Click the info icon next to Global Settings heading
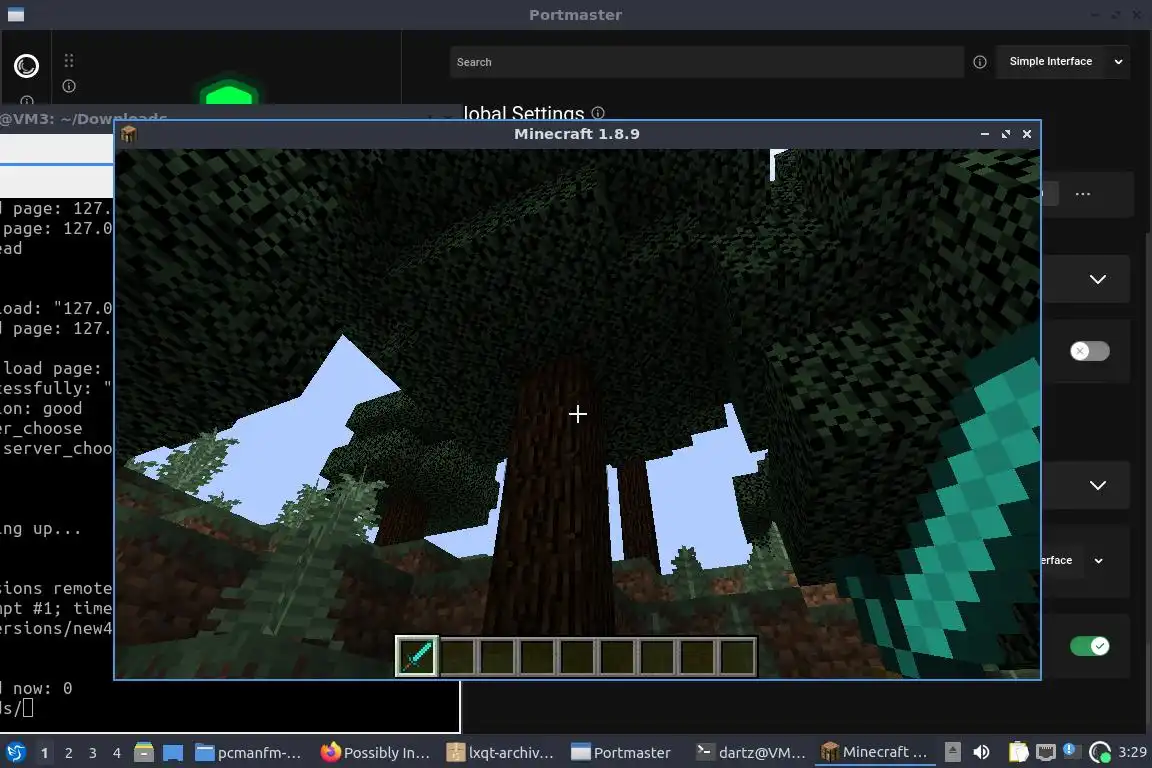 click(x=598, y=112)
